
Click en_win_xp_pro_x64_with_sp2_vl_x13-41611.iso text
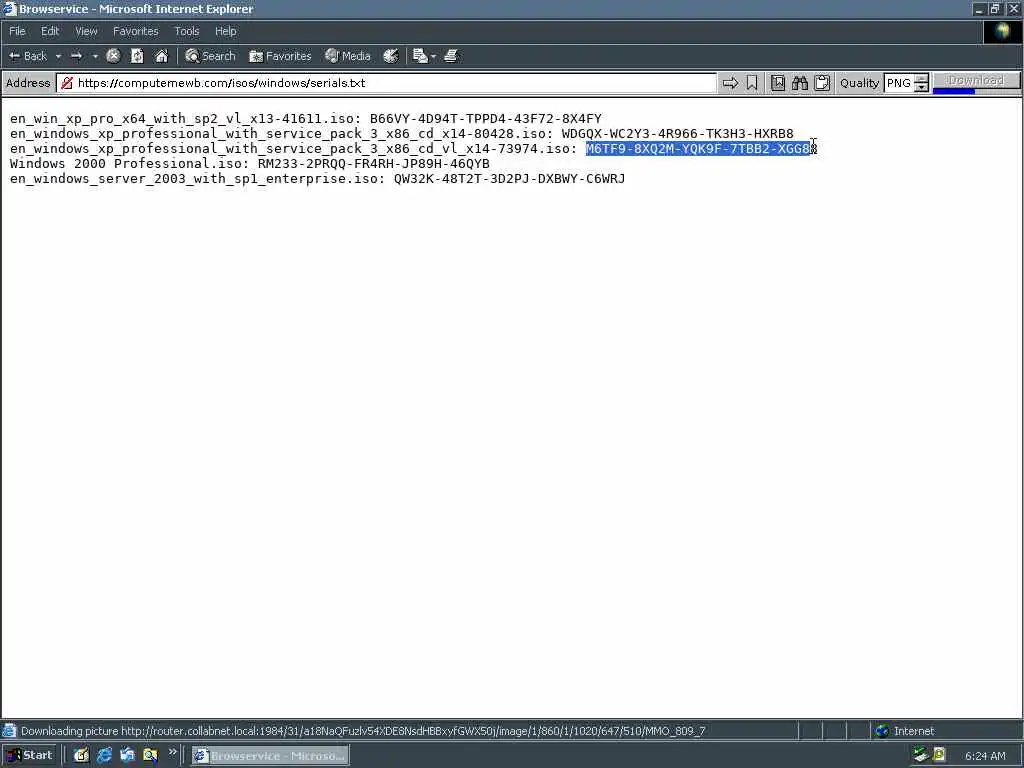coord(183,119)
